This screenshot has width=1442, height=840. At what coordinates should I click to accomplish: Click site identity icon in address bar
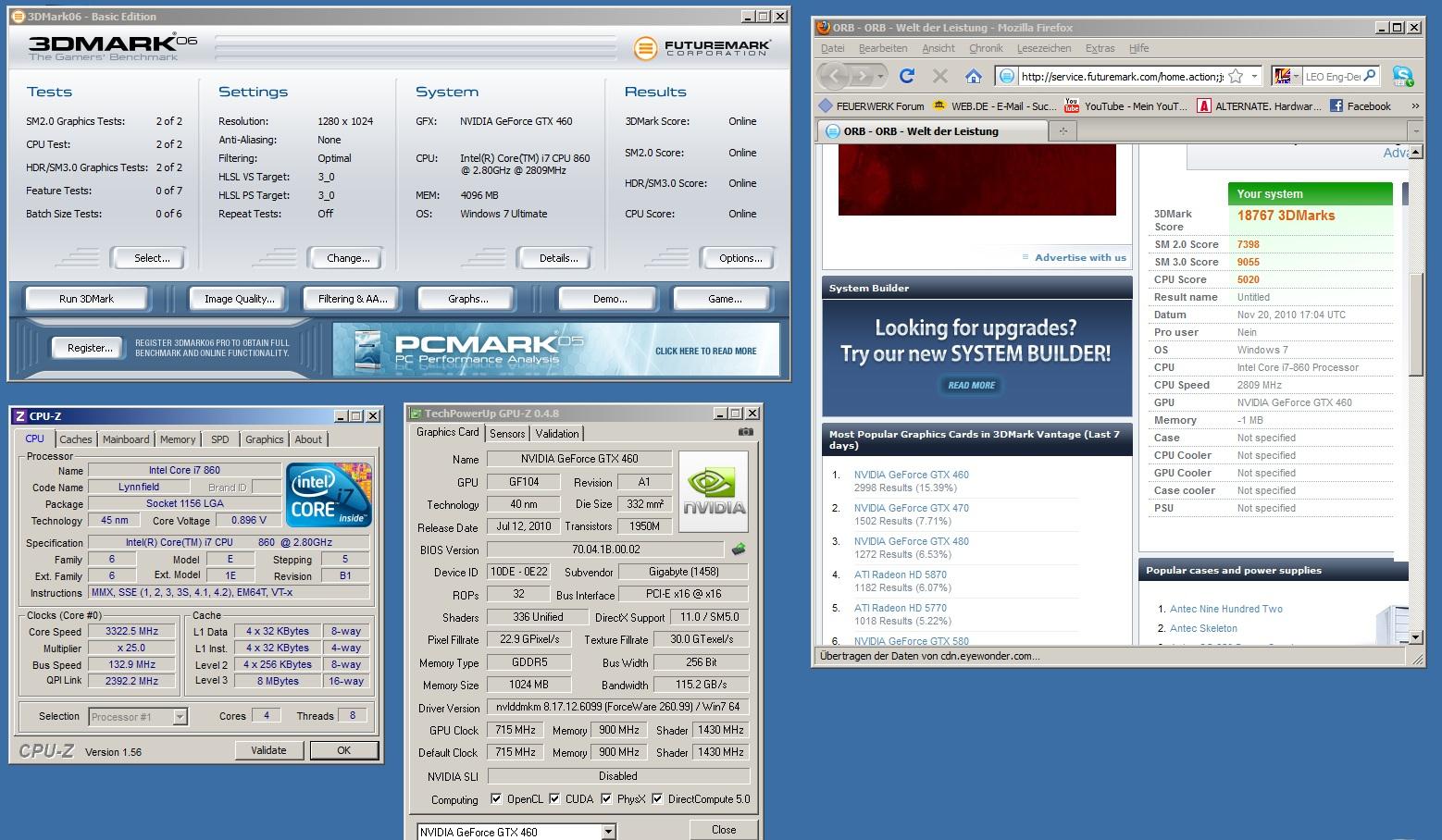(1007, 76)
